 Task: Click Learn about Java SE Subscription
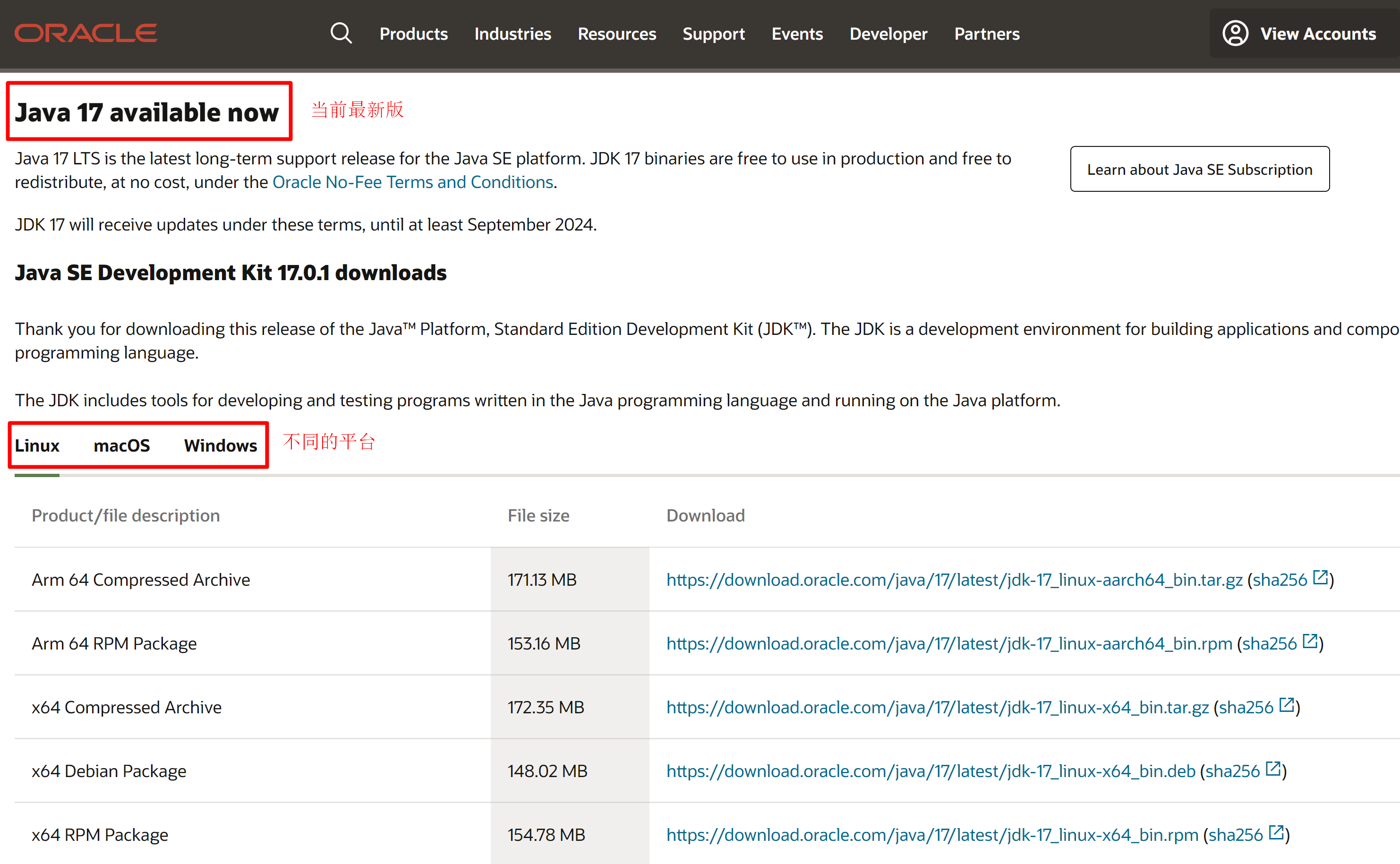coord(1200,169)
